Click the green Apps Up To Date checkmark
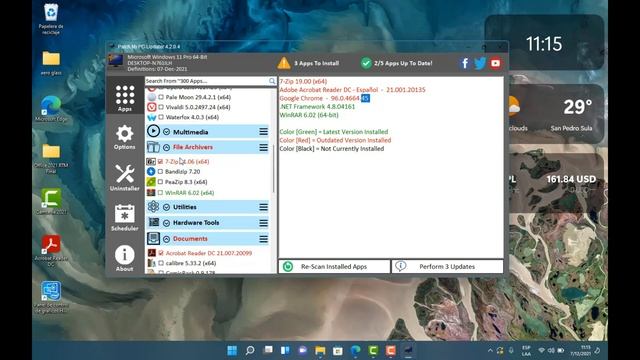This screenshot has width=640, height=360. click(366, 63)
